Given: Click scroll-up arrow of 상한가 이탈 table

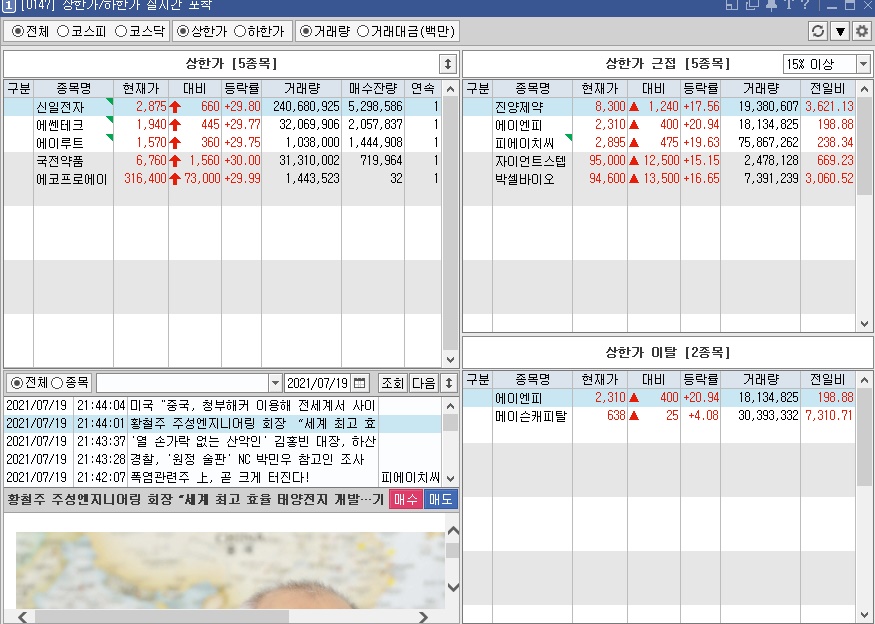Looking at the screenshot, I should tap(864, 381).
